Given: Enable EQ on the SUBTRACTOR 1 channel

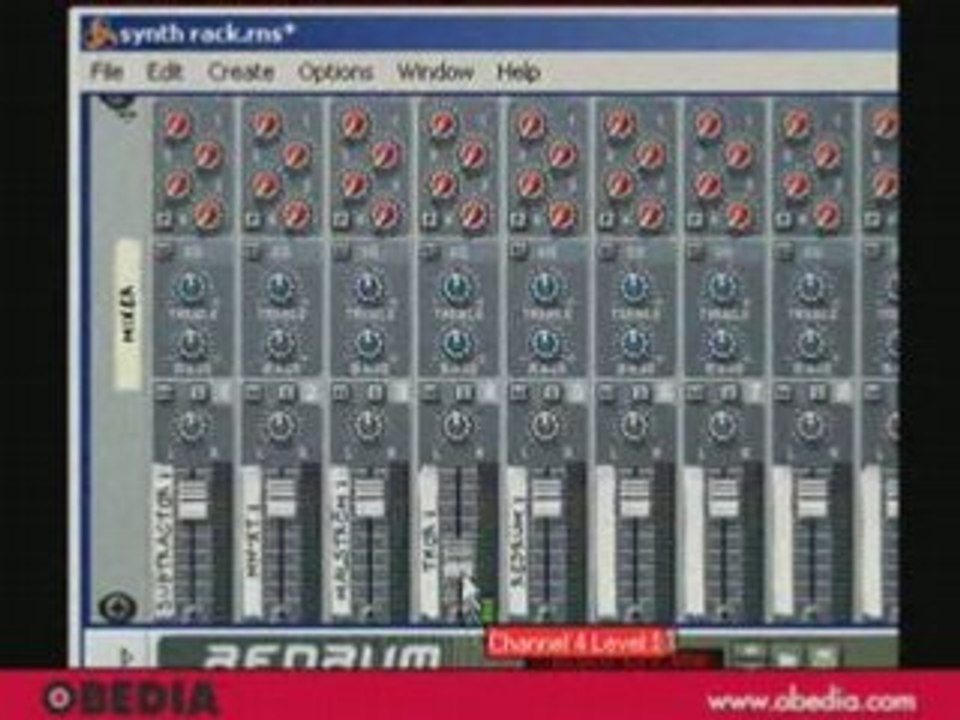Looking at the screenshot, I should pyautogui.click(x=165, y=251).
